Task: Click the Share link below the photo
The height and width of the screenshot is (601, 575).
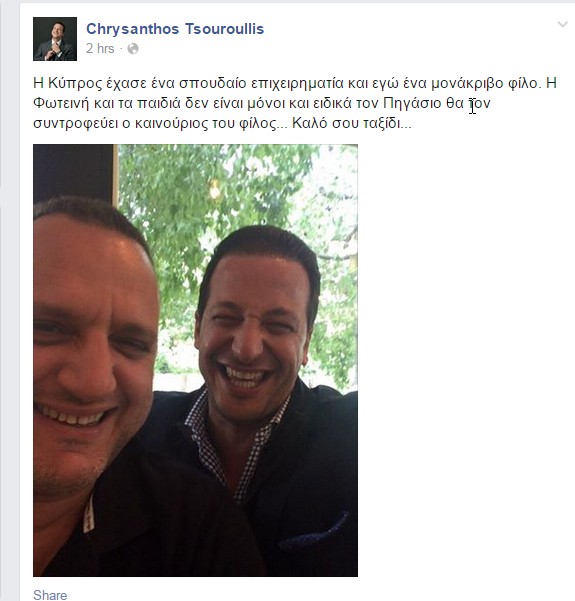Action: pos(50,594)
